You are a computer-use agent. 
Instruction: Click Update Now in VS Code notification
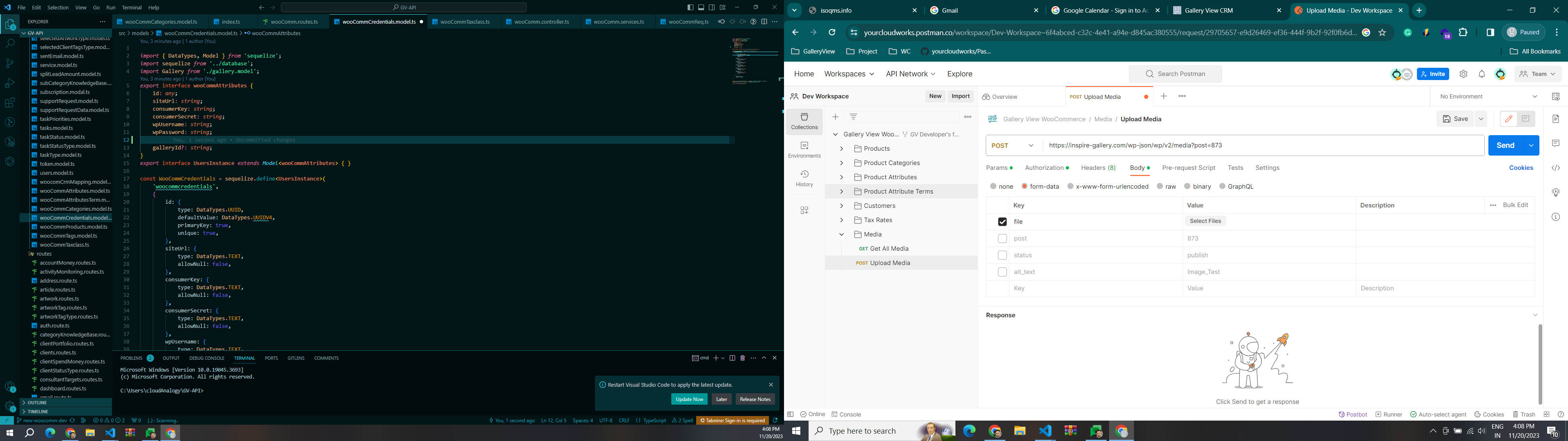pos(689,400)
